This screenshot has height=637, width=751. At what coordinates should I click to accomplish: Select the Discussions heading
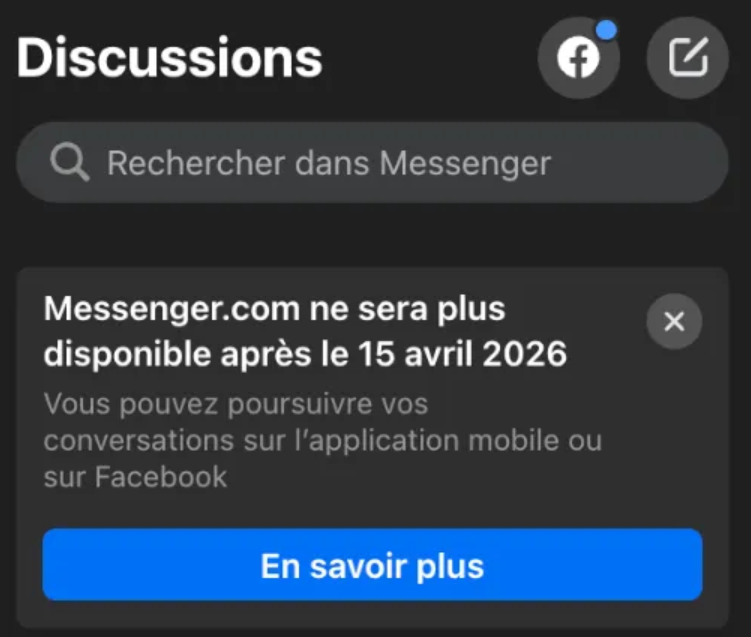click(170, 58)
